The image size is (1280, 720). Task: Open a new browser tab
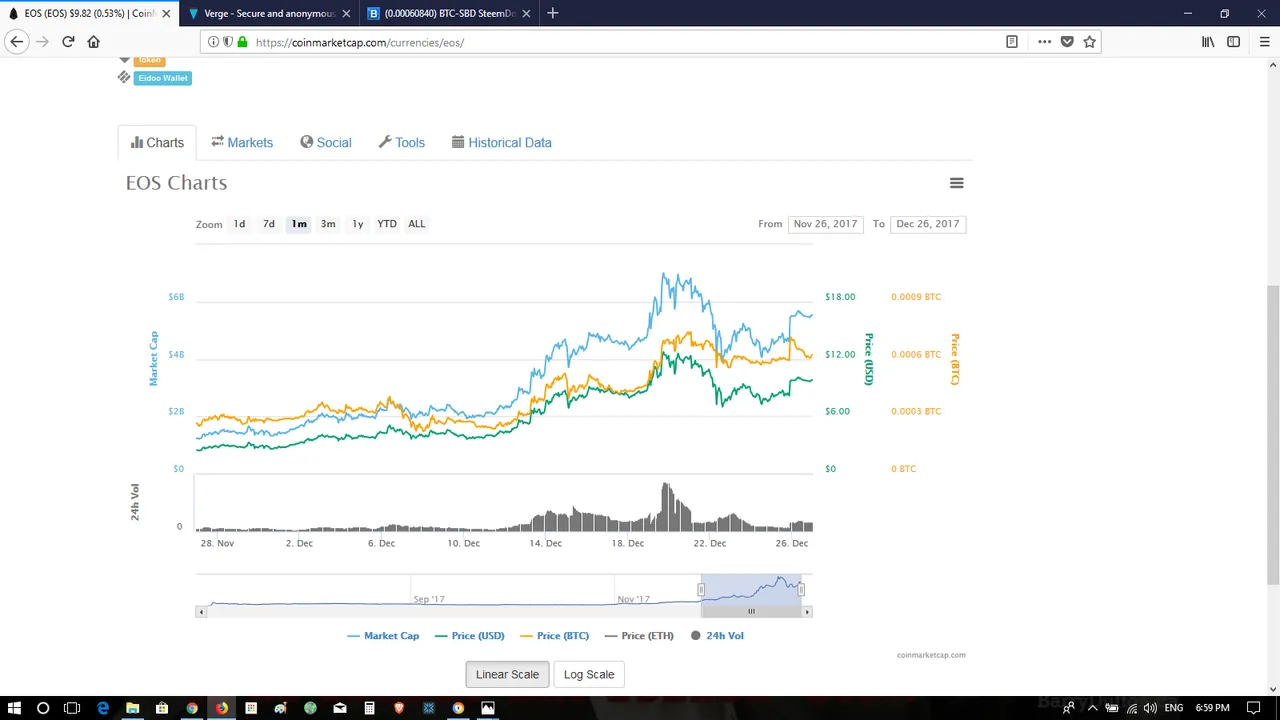pyautogui.click(x=552, y=13)
